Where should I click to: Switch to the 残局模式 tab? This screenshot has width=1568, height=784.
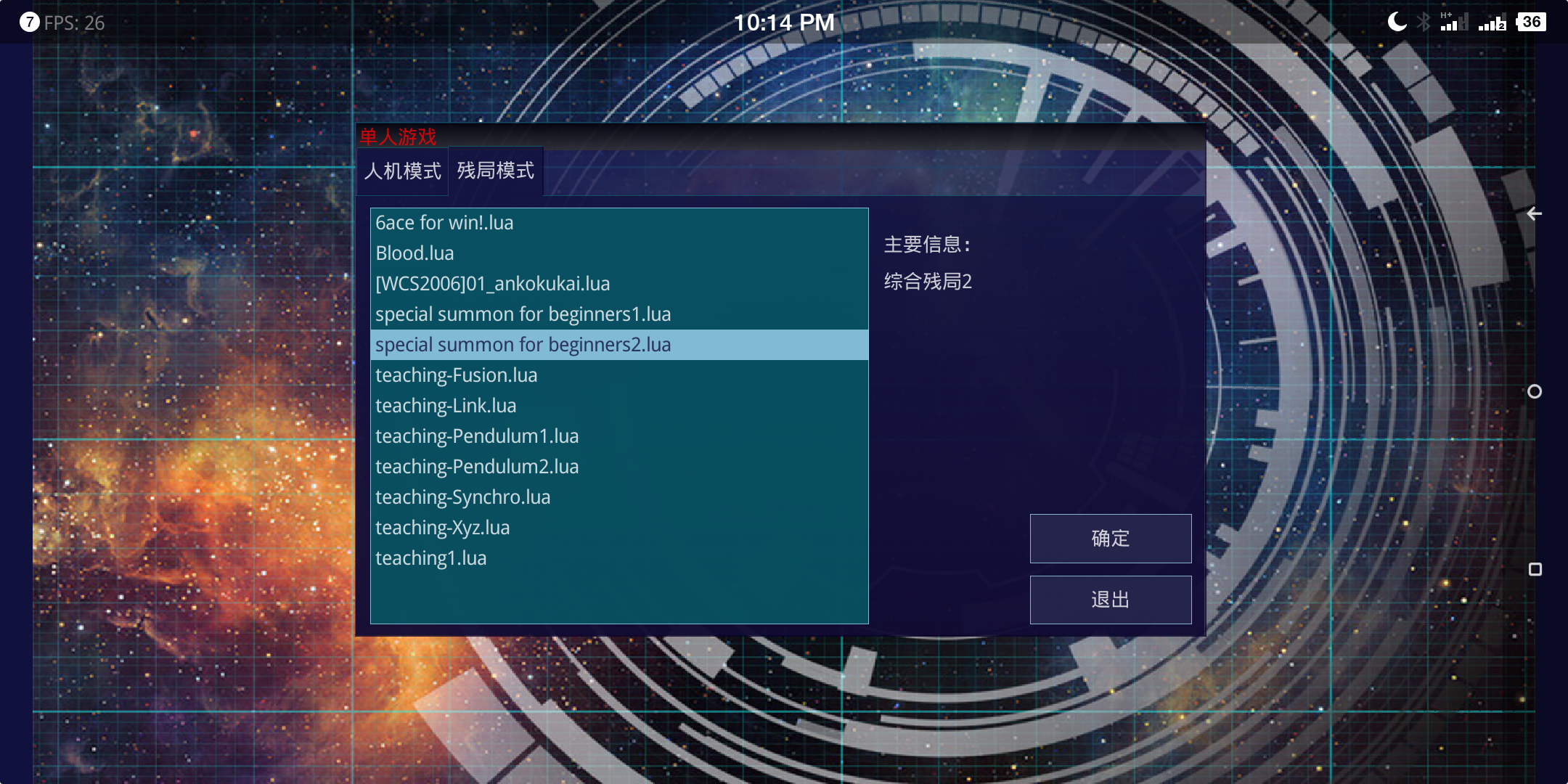point(496,171)
